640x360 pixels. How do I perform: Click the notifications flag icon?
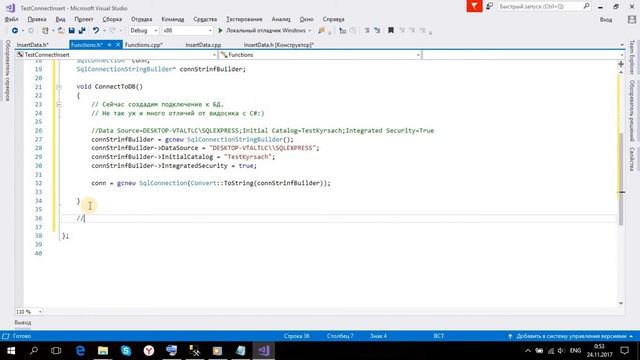pyautogui.click(x=474, y=6)
